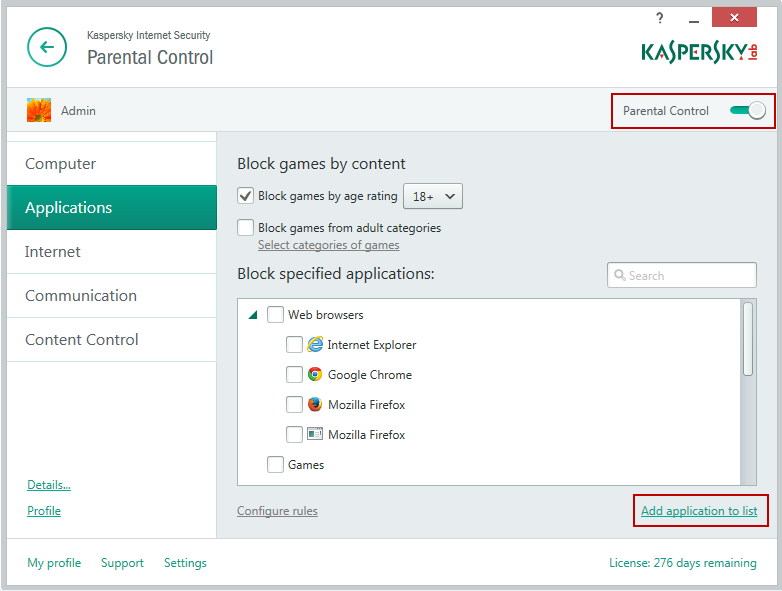Go to the Content Control section

click(112, 339)
